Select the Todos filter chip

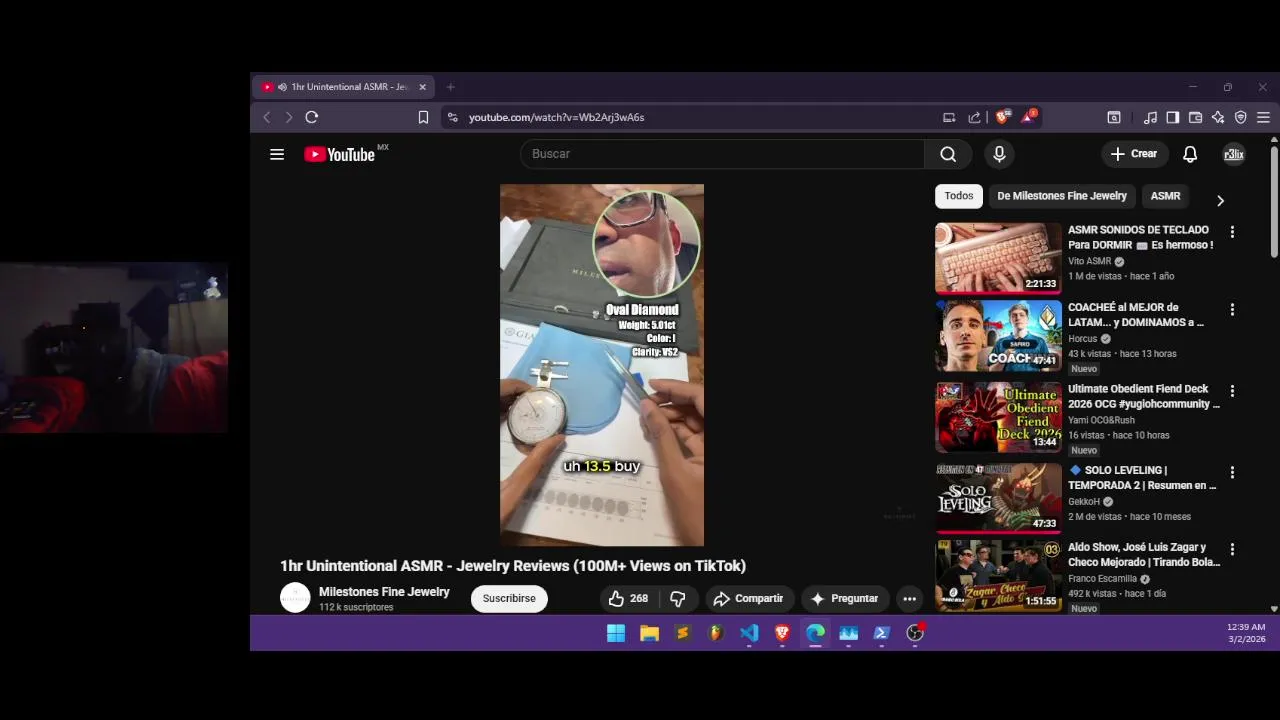(959, 196)
